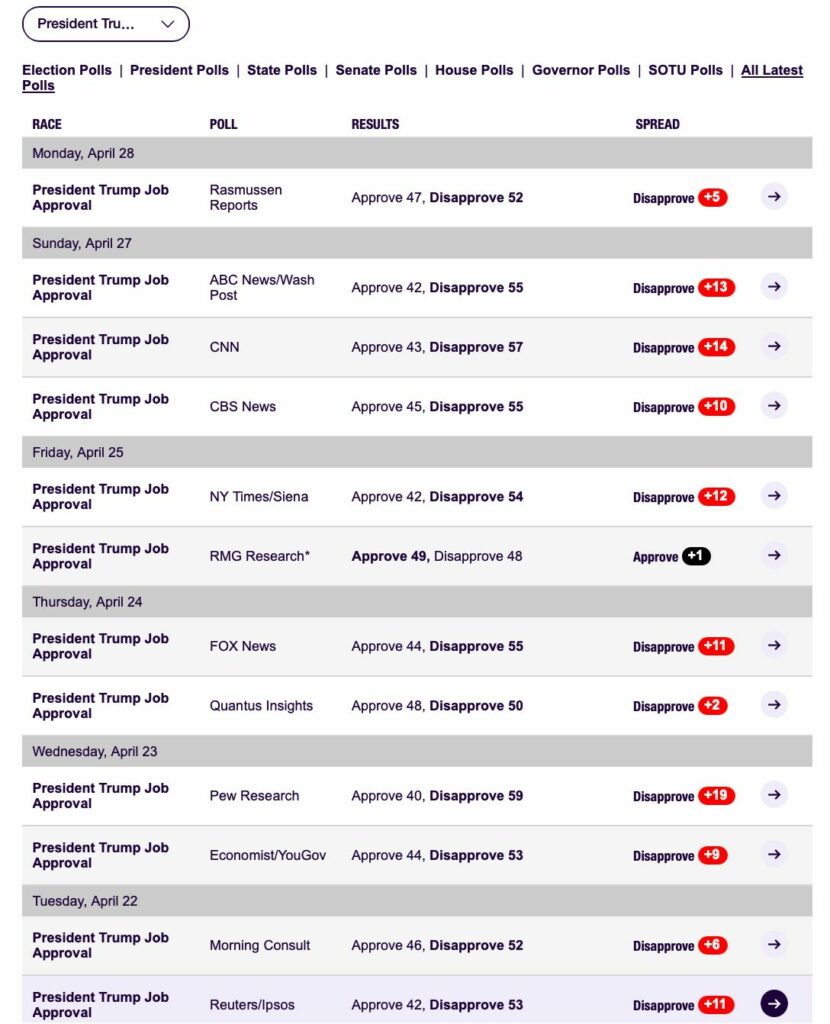Click the arrow icon in CNN row
830x1024 pixels.
(774, 346)
